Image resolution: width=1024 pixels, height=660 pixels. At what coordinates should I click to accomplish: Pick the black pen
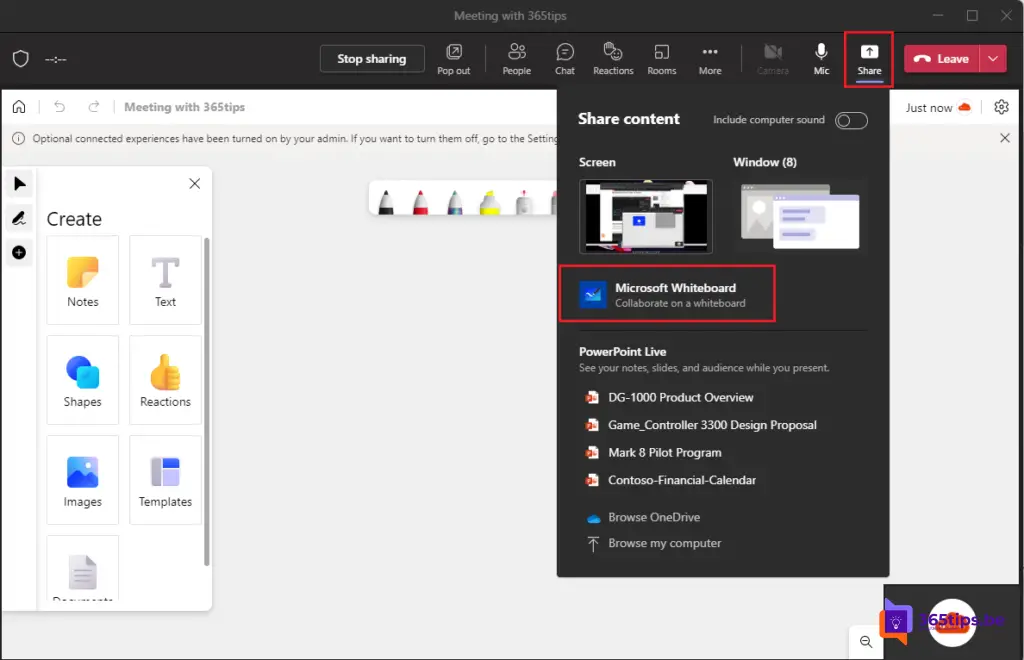[386, 202]
